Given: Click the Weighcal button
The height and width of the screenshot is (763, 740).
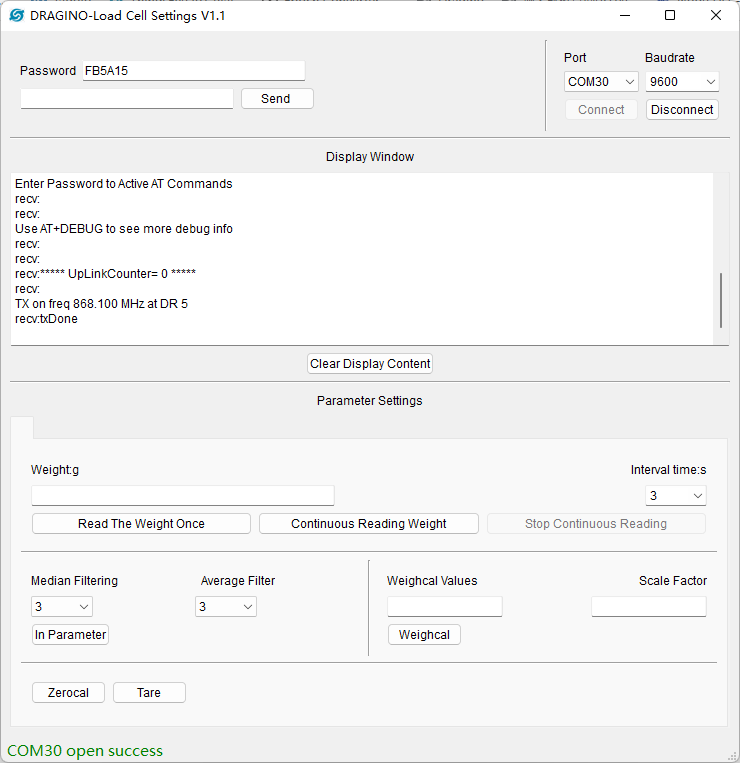Looking at the screenshot, I should [424, 635].
